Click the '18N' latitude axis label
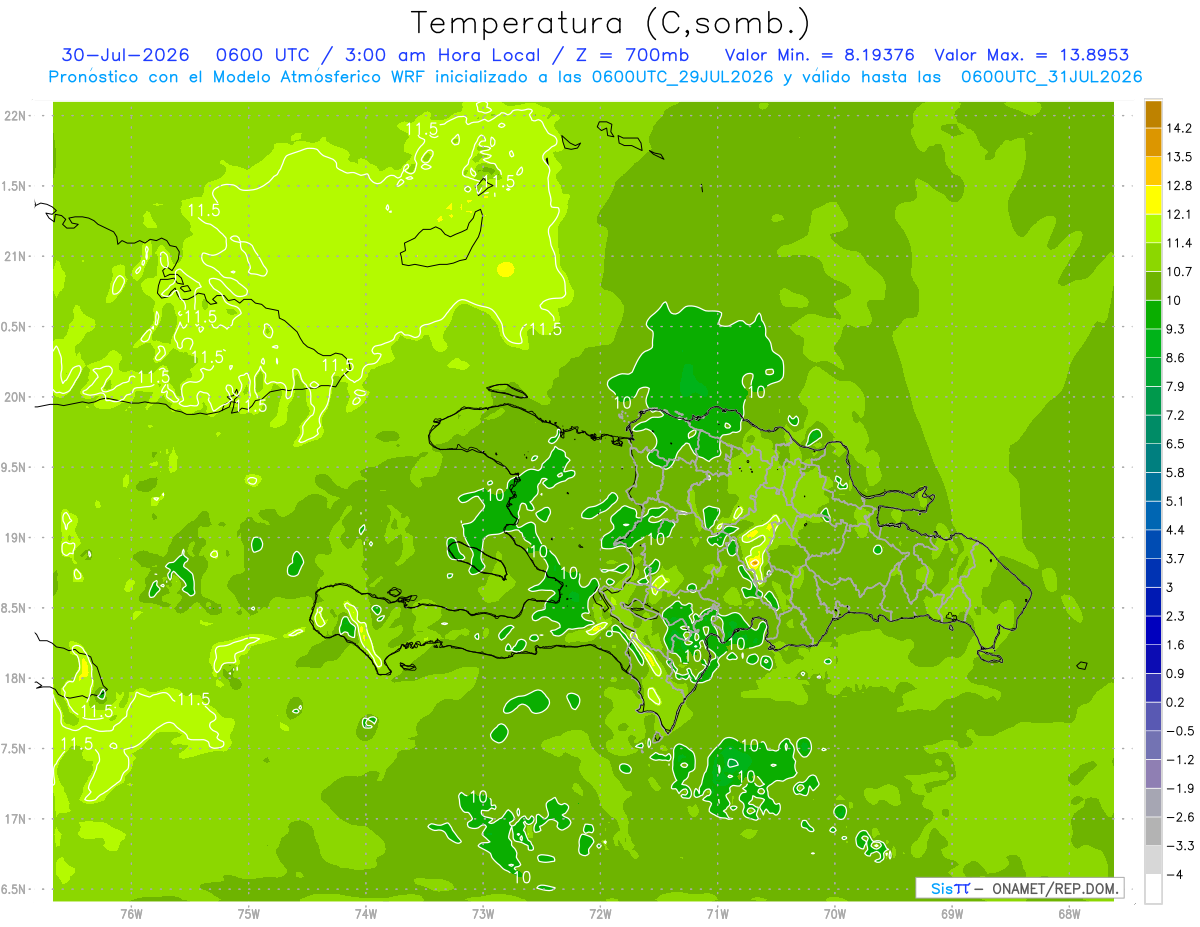This screenshot has height=927, width=1200. pyautogui.click(x=15, y=679)
